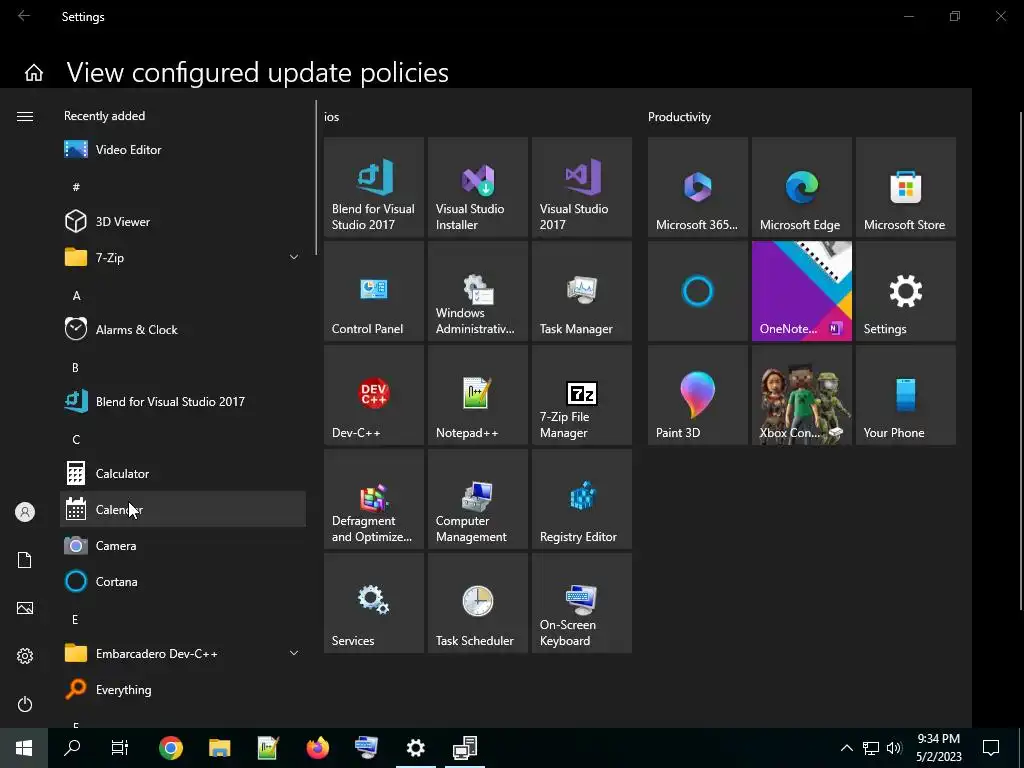
Task: Open 3D Viewer in the app list
Action: click(x=183, y=221)
